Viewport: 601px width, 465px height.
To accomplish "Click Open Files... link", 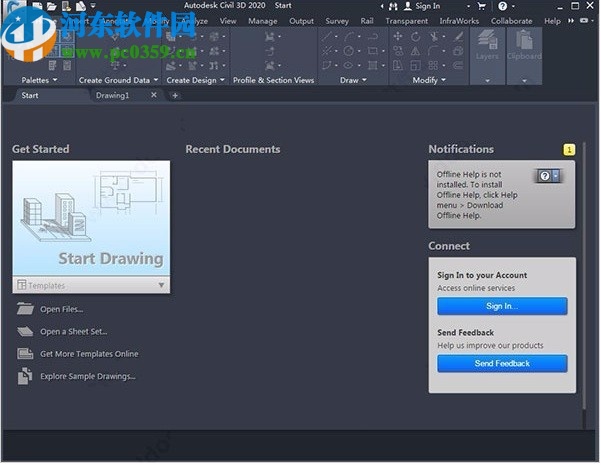I will [62, 309].
